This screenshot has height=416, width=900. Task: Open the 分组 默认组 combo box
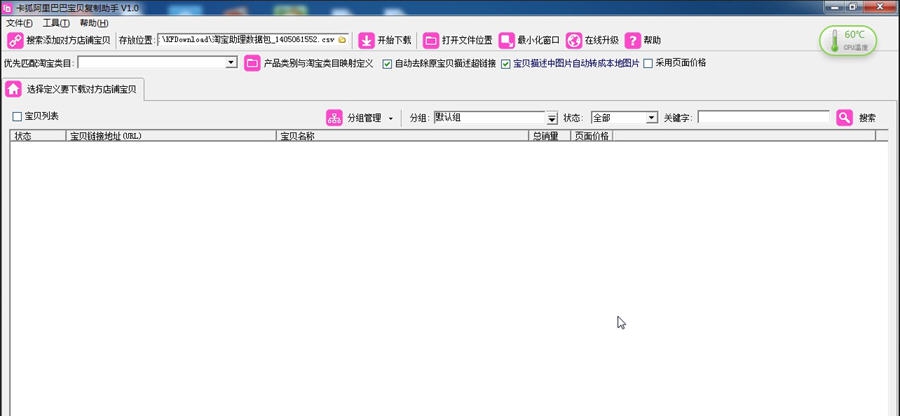[x=552, y=118]
